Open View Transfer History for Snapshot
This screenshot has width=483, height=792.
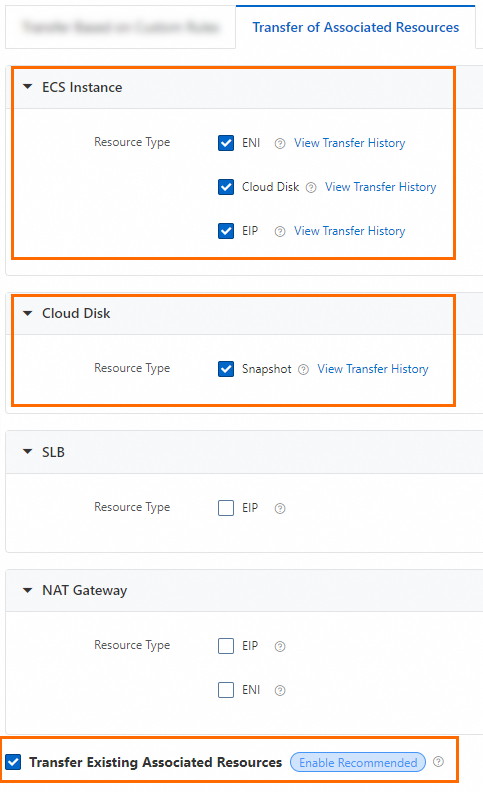[373, 369]
